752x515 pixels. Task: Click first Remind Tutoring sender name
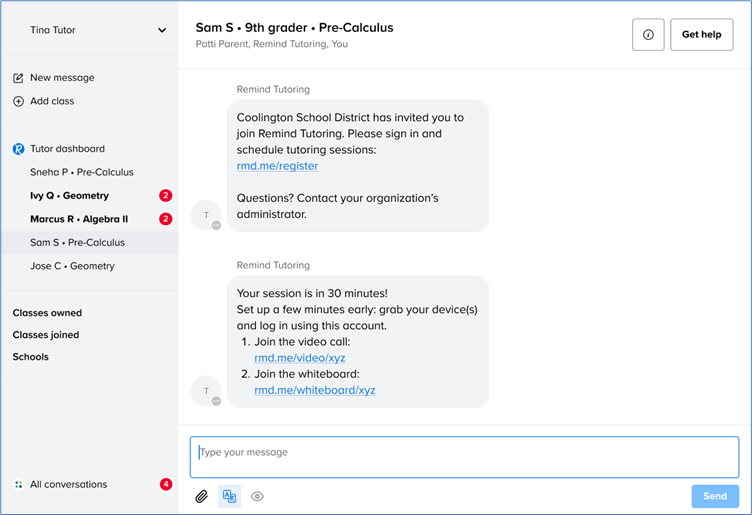click(273, 89)
